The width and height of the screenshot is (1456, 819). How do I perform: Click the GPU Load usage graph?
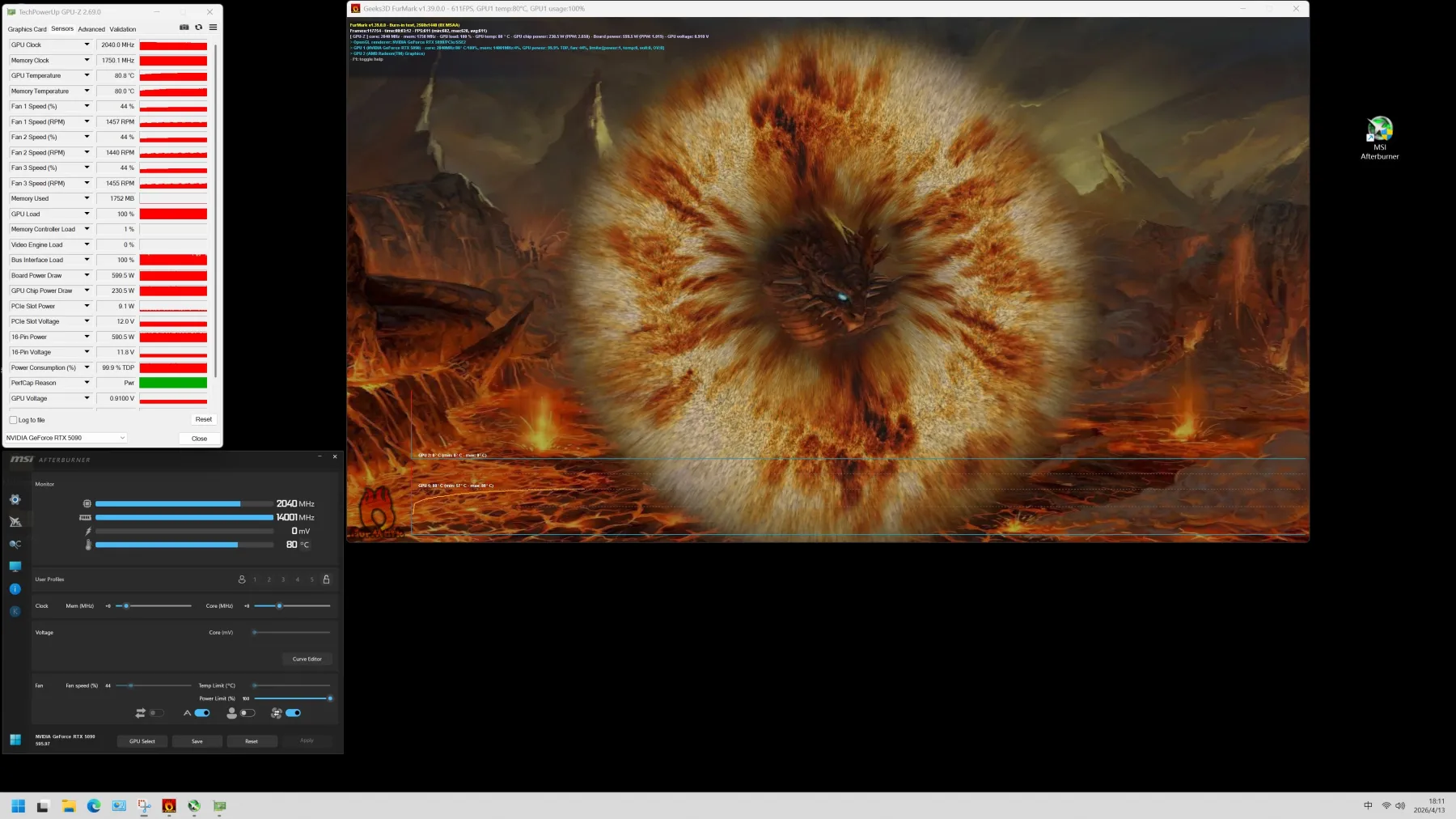pyautogui.click(x=173, y=214)
